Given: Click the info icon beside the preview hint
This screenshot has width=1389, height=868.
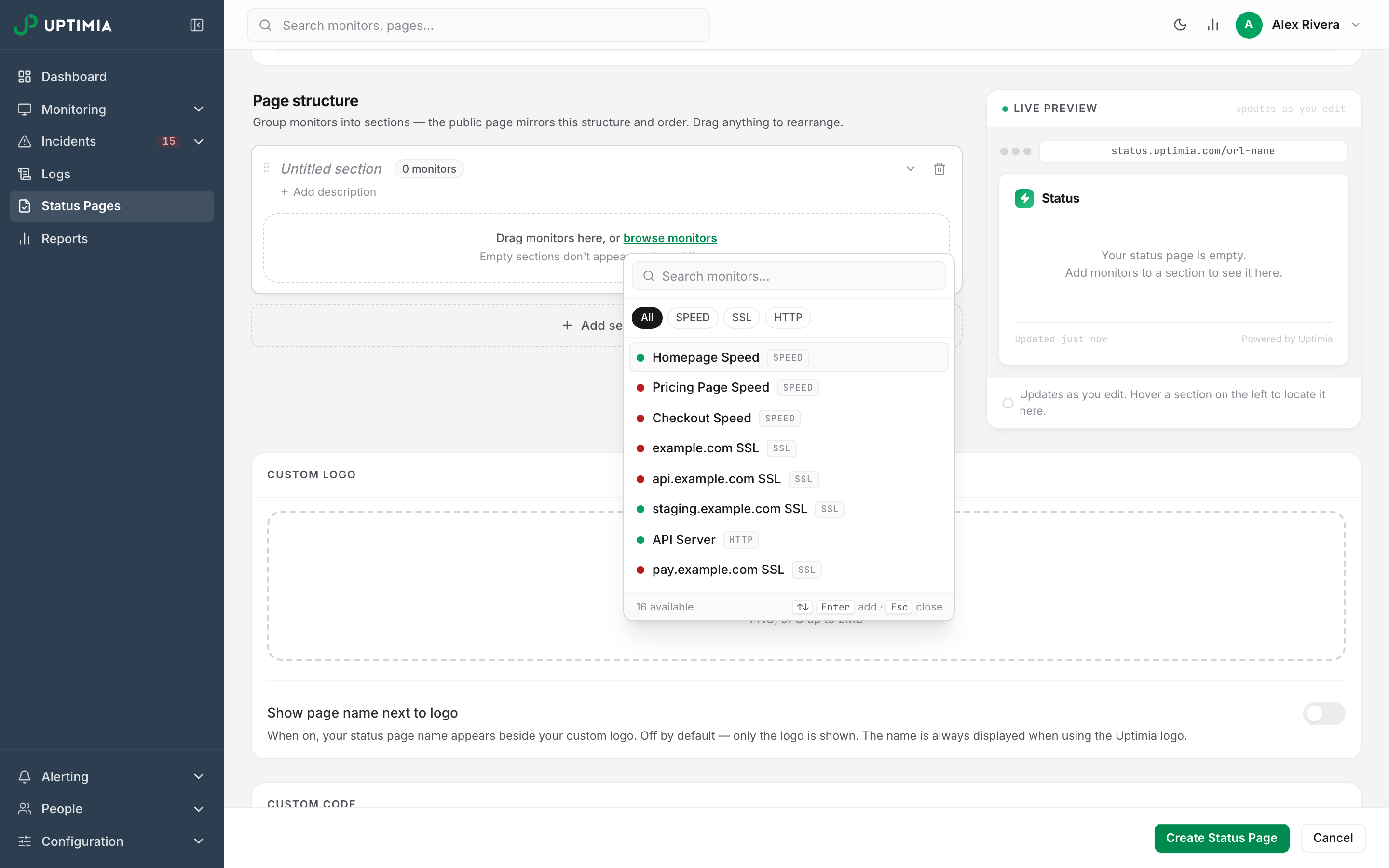Looking at the screenshot, I should point(1008,403).
